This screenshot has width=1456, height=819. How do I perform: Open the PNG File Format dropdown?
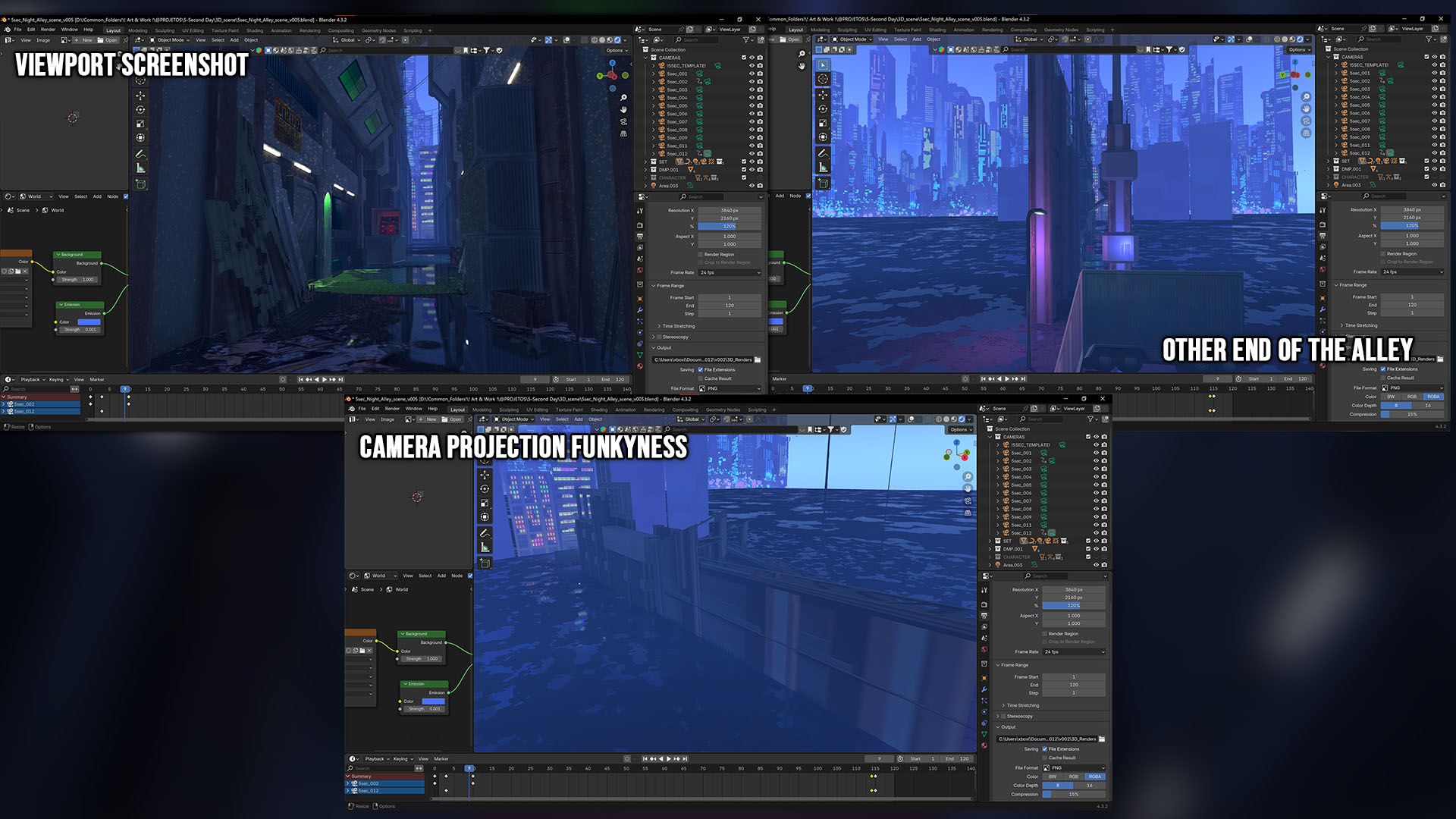[x=728, y=388]
